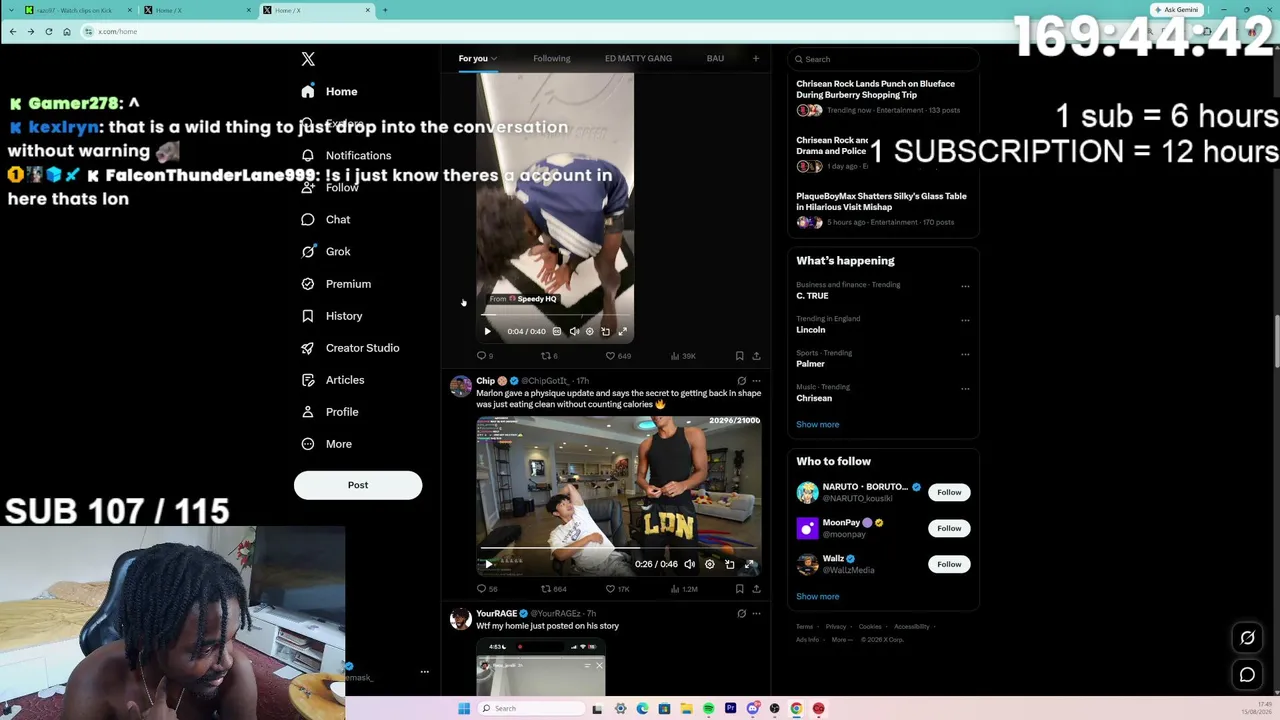1280x720 pixels.
Task: Mute the Marlon physique update video
Action: pyautogui.click(x=689, y=564)
